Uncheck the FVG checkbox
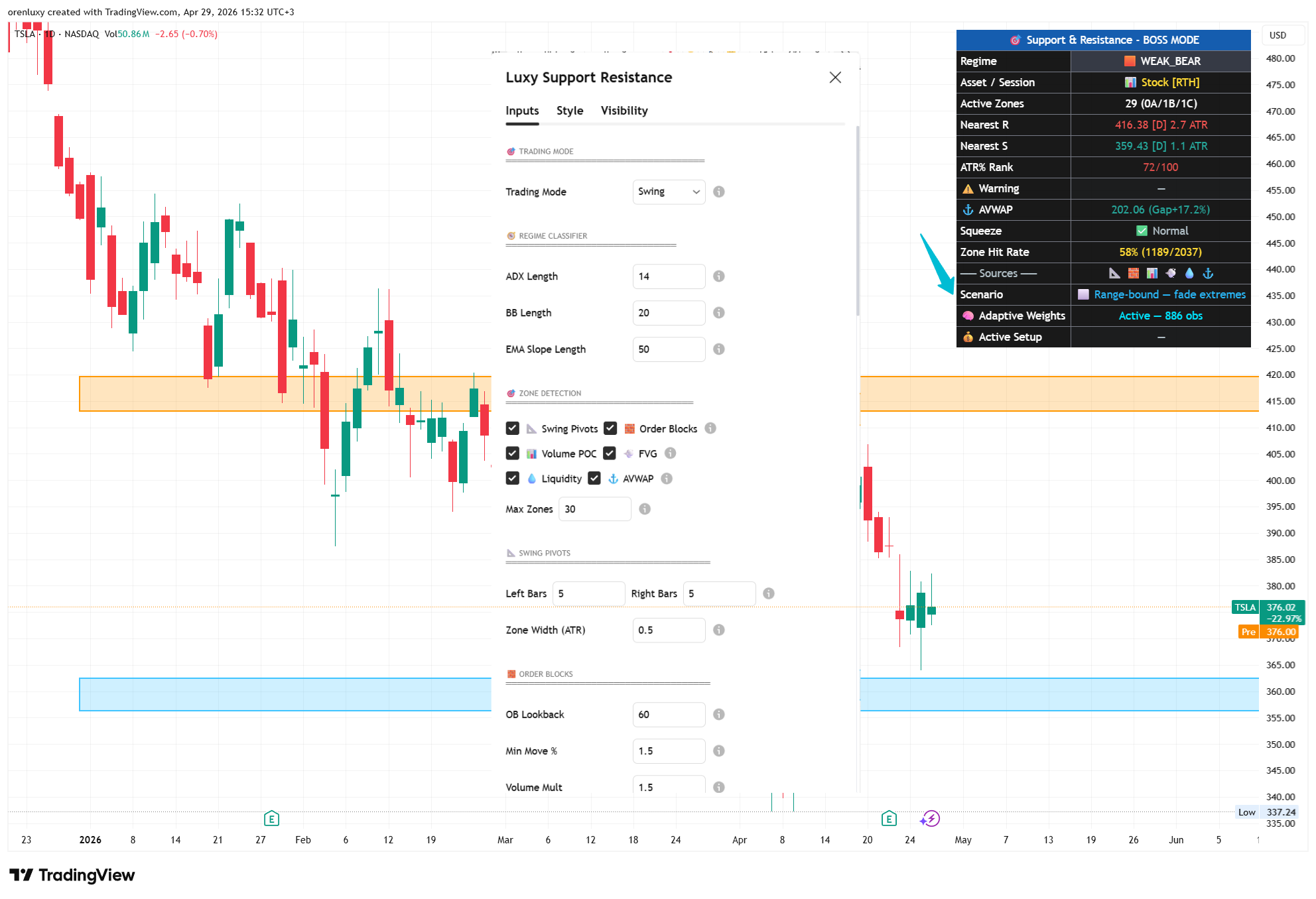 click(610, 453)
